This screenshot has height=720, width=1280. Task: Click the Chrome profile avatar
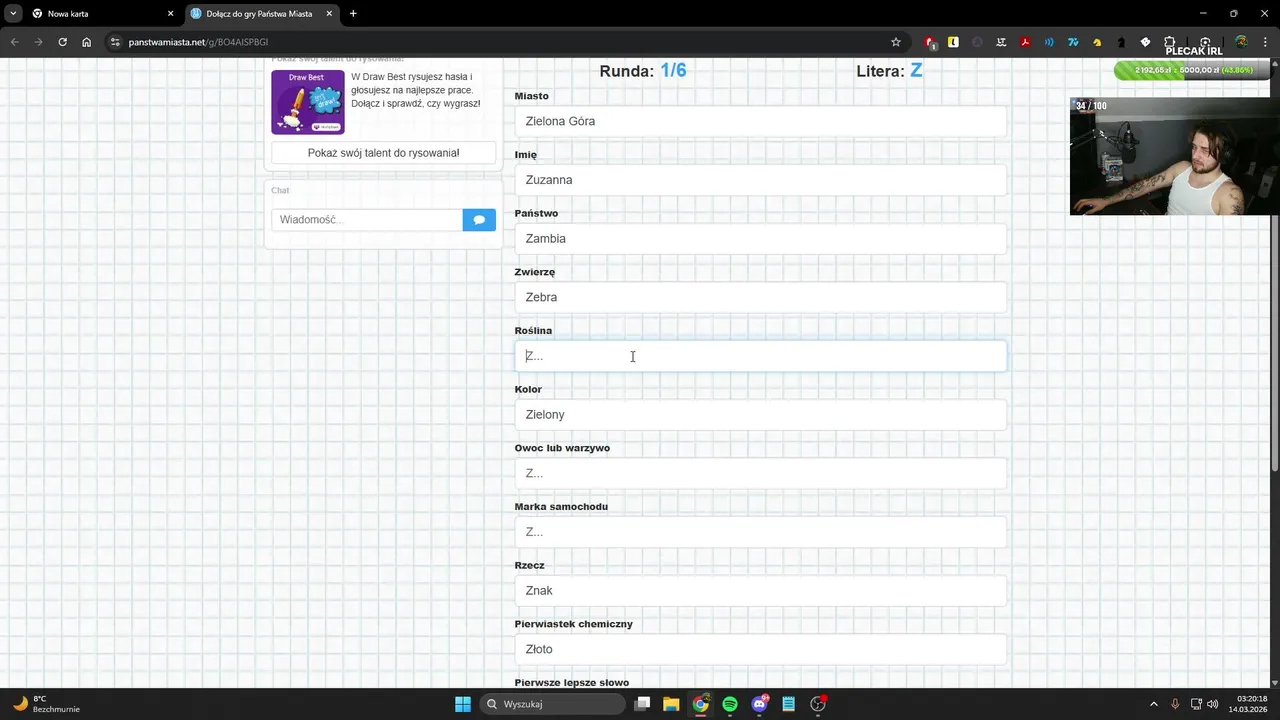pyautogui.click(x=1241, y=42)
